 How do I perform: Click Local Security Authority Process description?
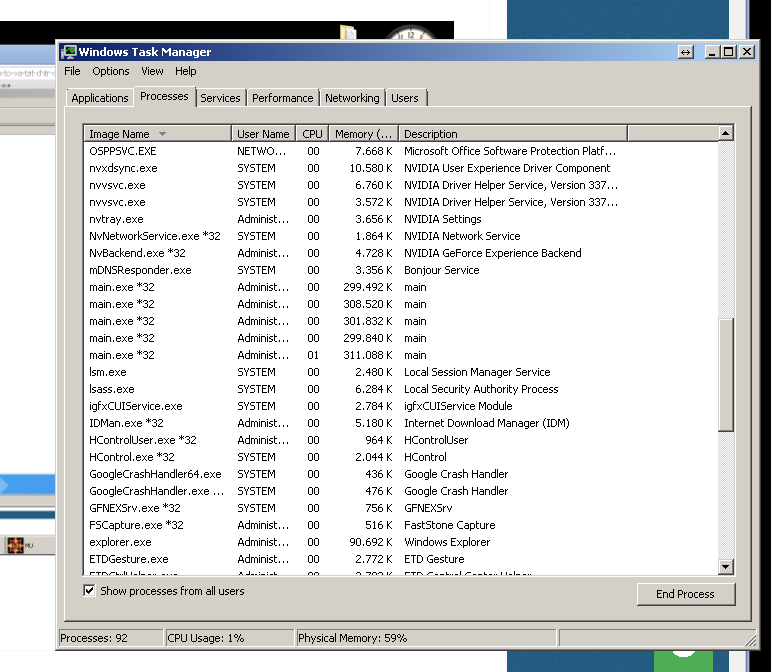tap(481, 389)
